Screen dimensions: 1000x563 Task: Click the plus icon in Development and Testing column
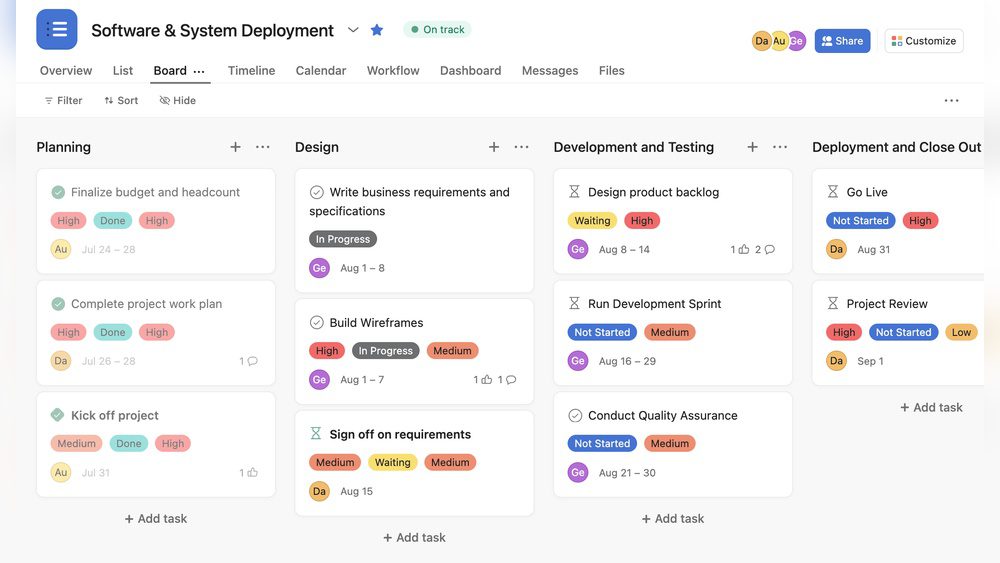752,147
